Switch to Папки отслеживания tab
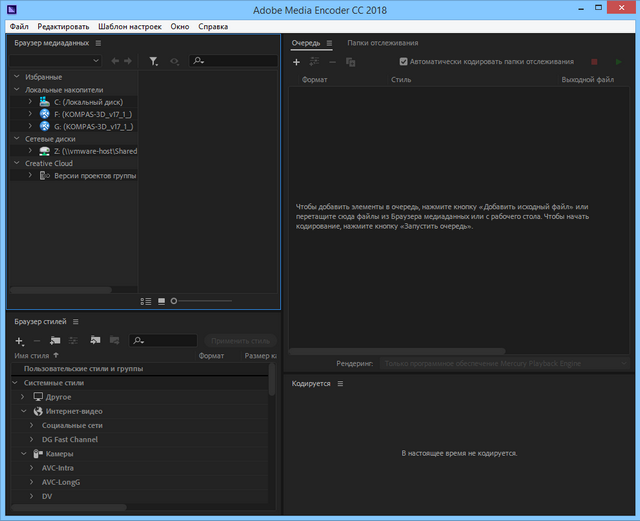Image resolution: width=640 pixels, height=521 pixels. click(382, 43)
